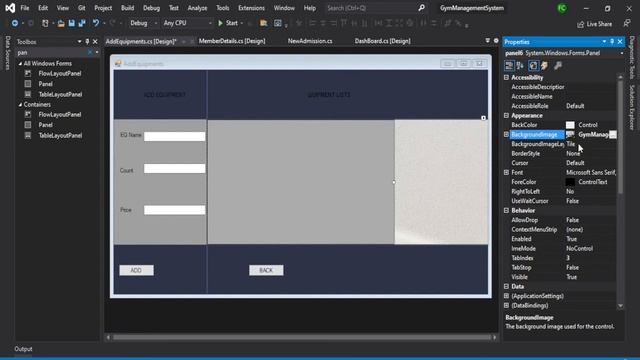This screenshot has height=360, width=640.
Task: Click the ForeColor black color swatch
Action: [570, 182]
